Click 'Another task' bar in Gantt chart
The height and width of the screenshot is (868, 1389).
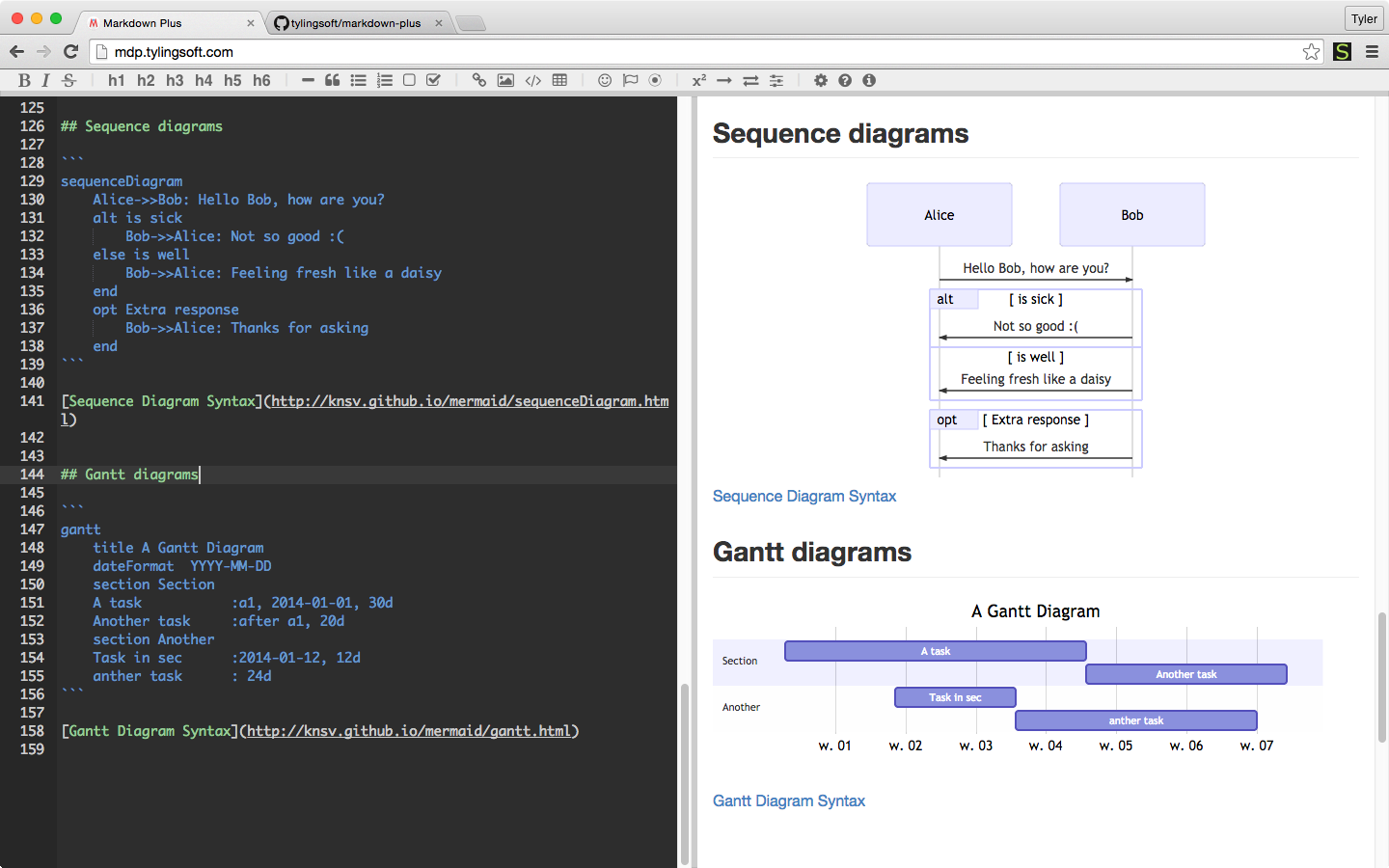[1186, 674]
